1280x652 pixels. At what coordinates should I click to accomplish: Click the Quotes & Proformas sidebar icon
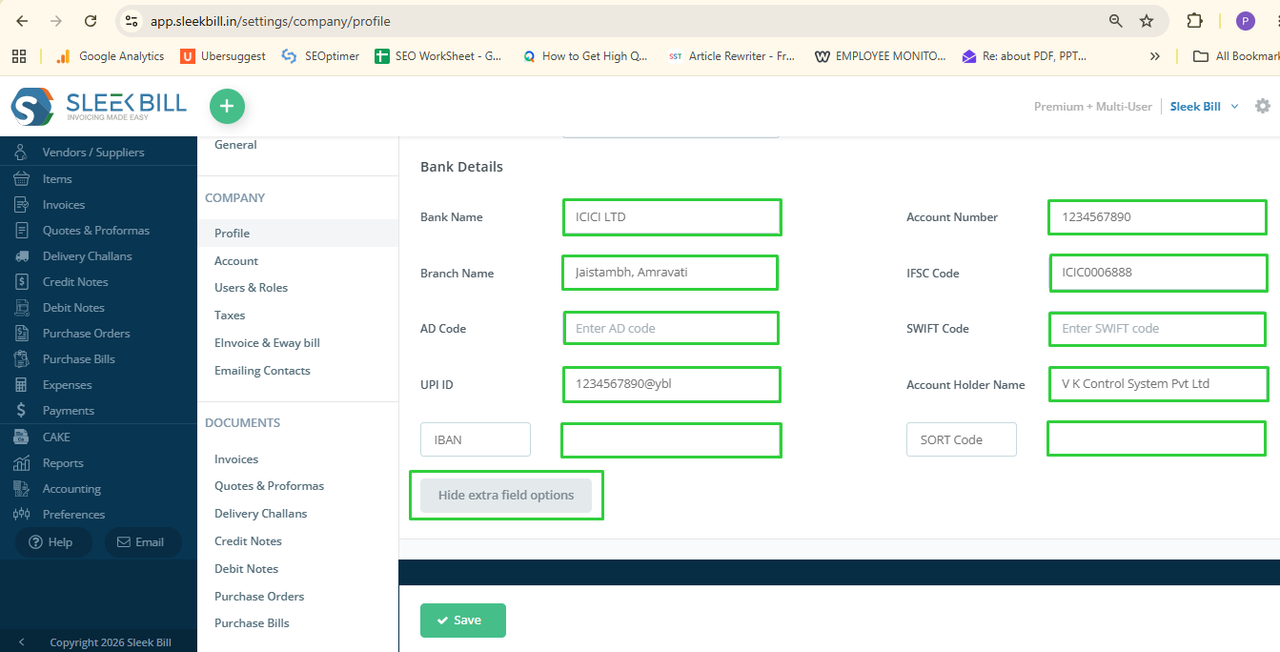pos(21,230)
